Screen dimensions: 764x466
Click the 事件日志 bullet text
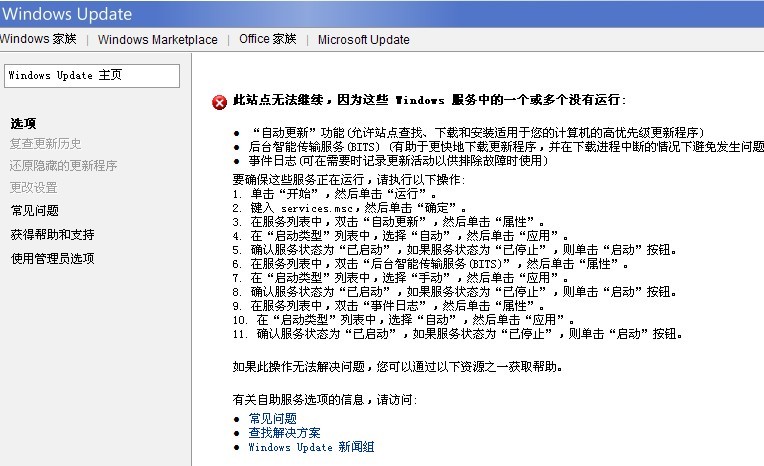pyautogui.click(x=399, y=160)
